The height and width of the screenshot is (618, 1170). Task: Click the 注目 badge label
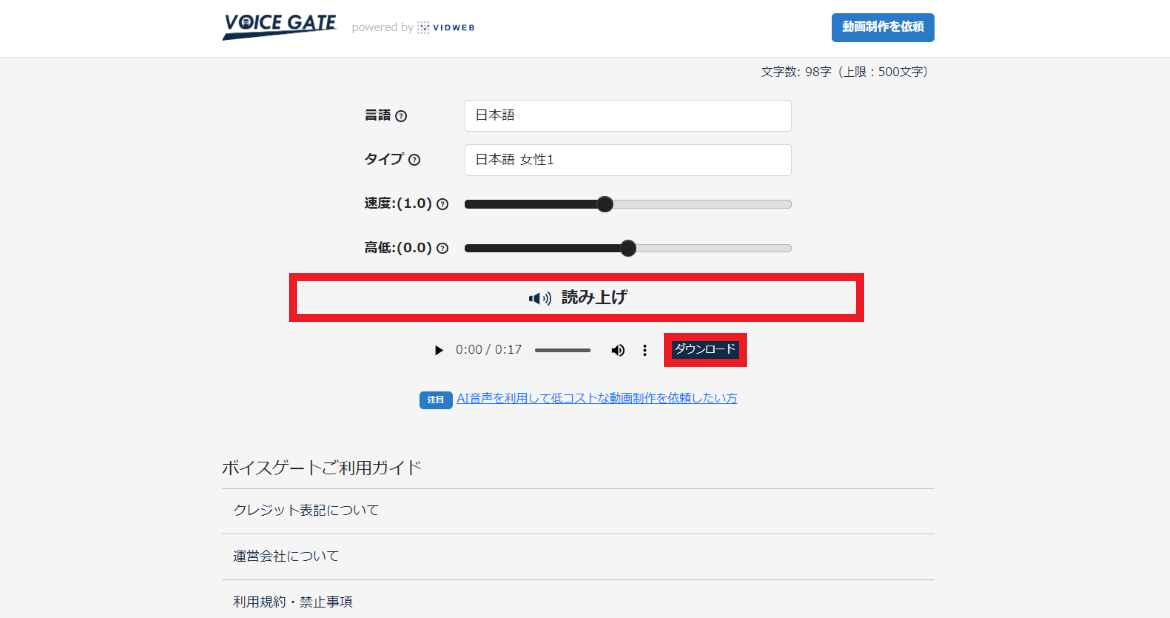click(x=435, y=398)
